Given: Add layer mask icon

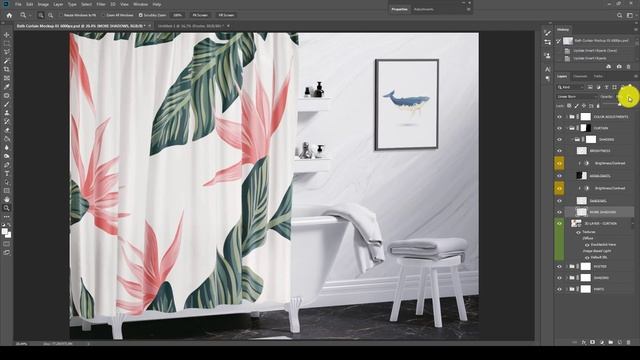Looking at the screenshot, I should [x=593, y=342].
